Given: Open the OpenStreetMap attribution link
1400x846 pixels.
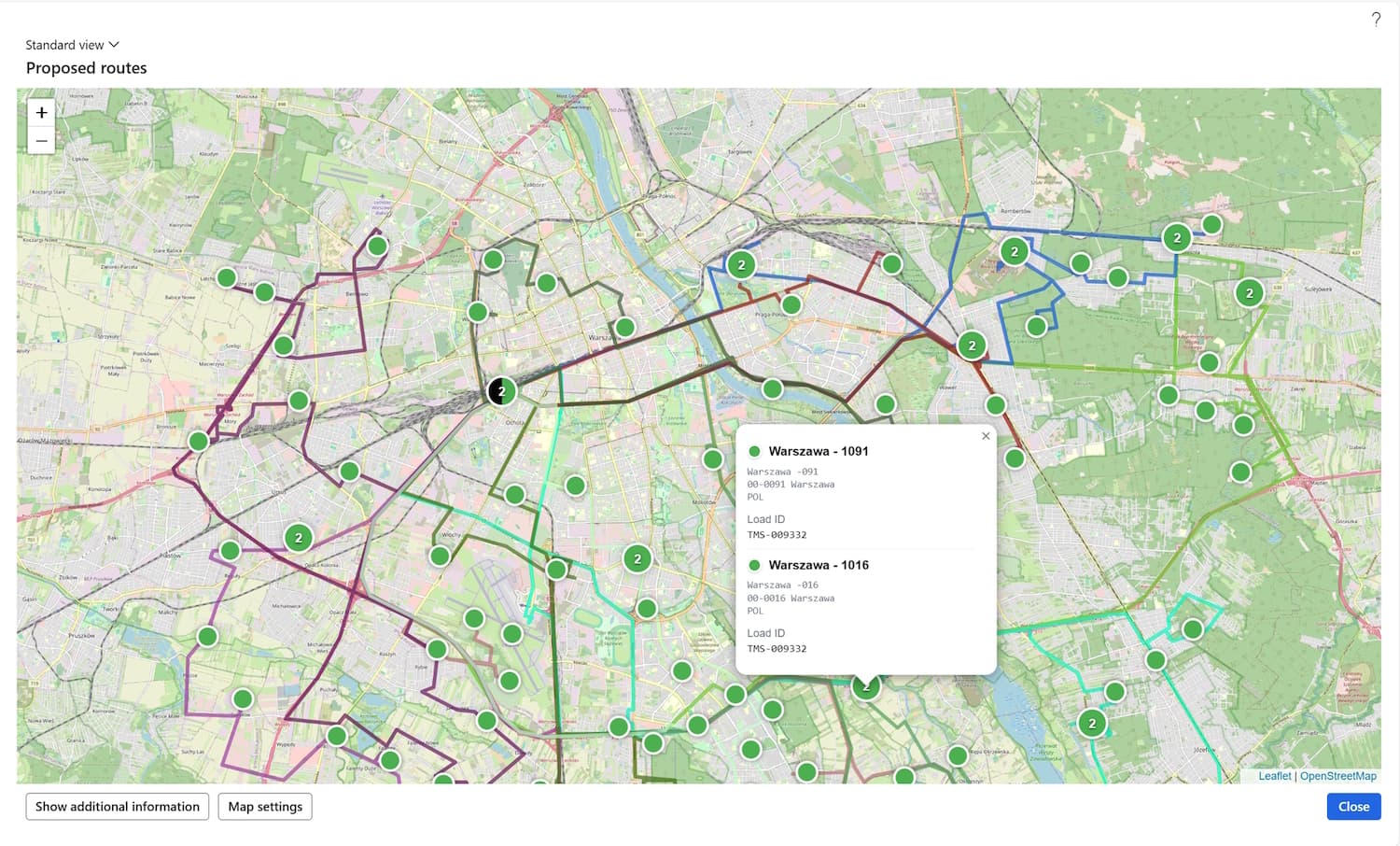Looking at the screenshot, I should click(x=1337, y=776).
